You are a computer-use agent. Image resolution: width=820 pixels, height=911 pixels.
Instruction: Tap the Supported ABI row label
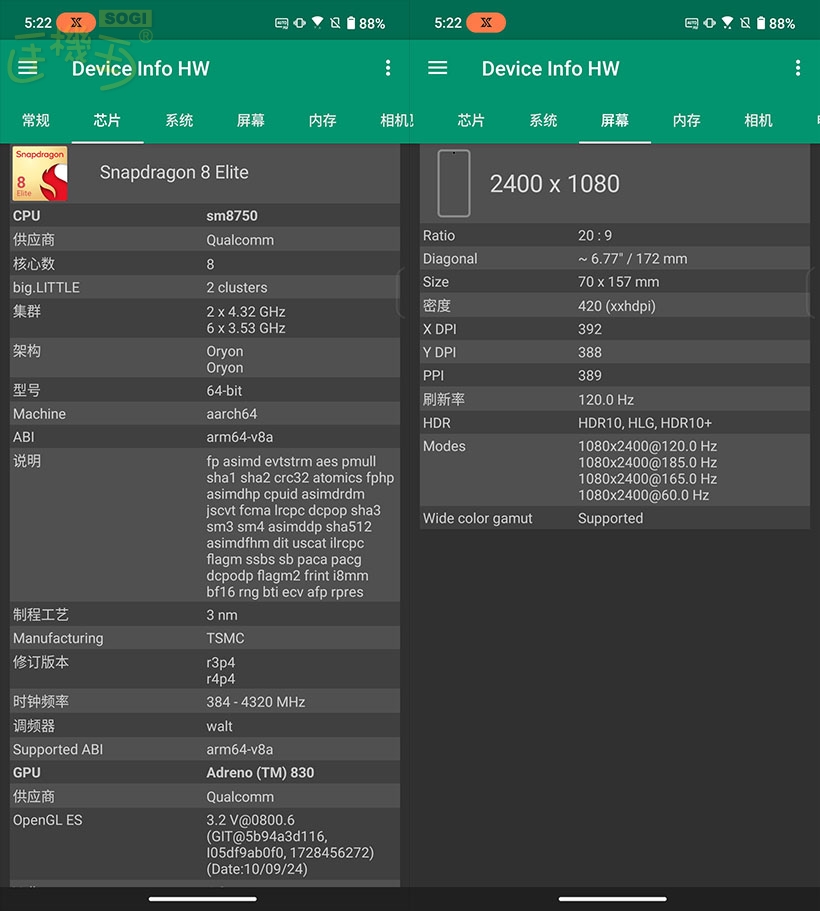coord(58,749)
